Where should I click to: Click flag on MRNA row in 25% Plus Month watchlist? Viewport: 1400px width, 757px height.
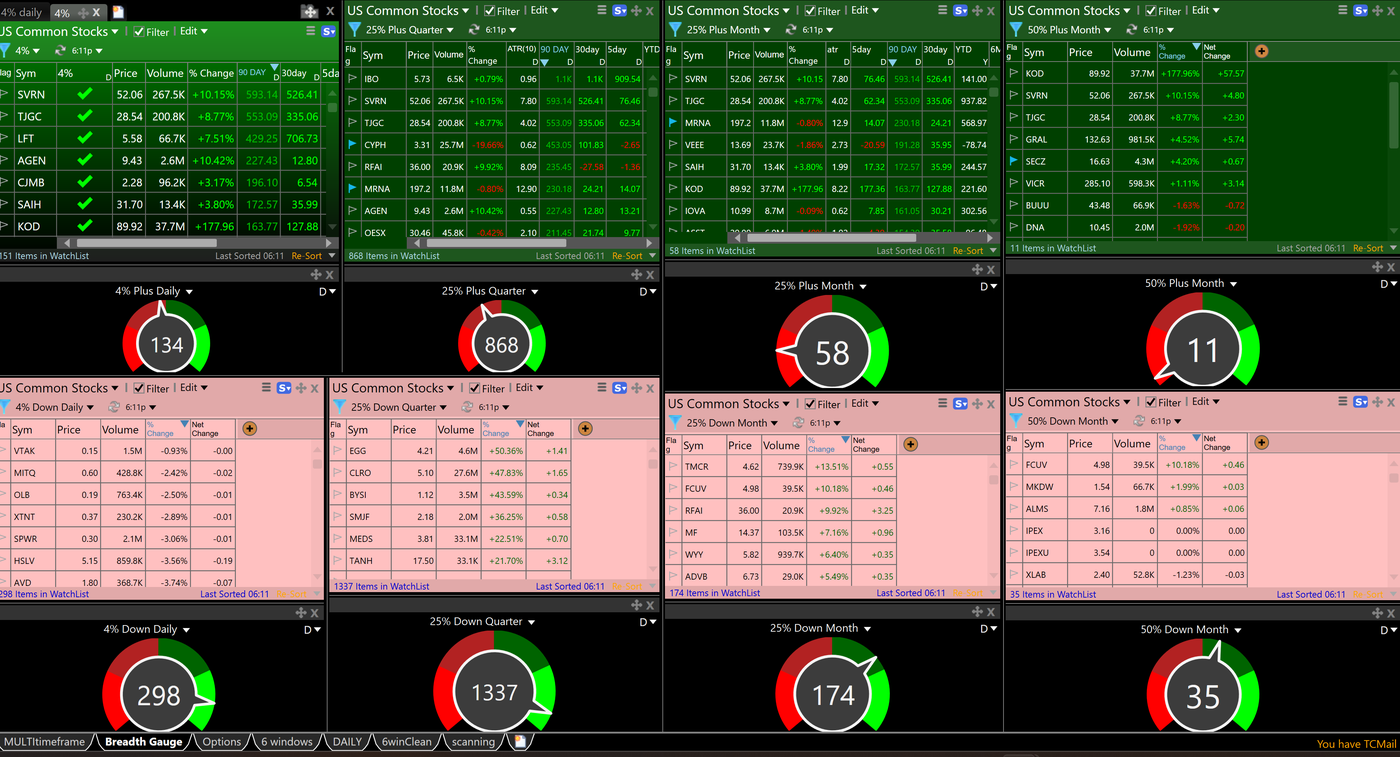pyautogui.click(x=673, y=122)
